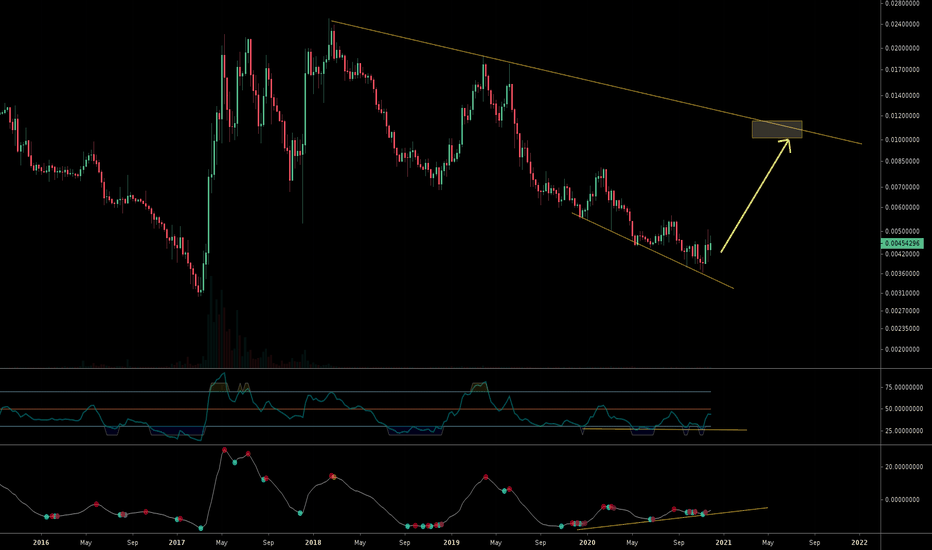Click the RSI pane 75.00000000 label

point(904,387)
